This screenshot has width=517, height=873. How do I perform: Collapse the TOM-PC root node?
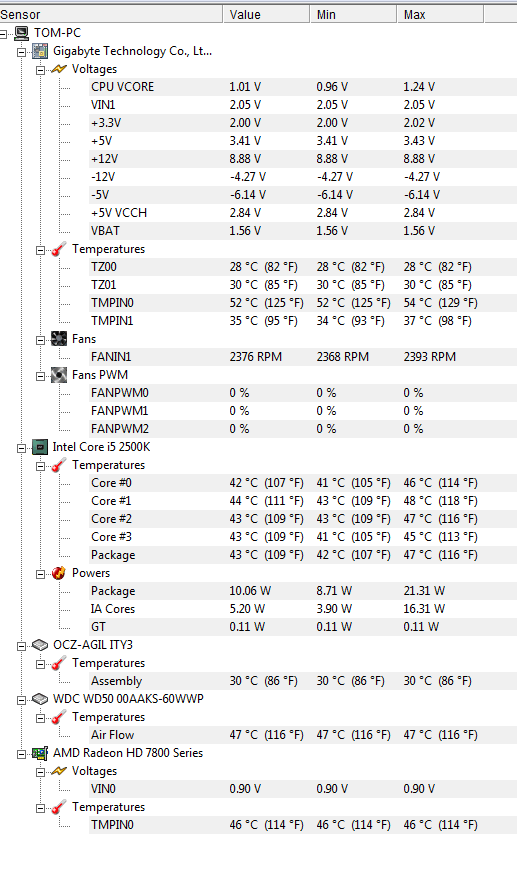tap(3, 35)
